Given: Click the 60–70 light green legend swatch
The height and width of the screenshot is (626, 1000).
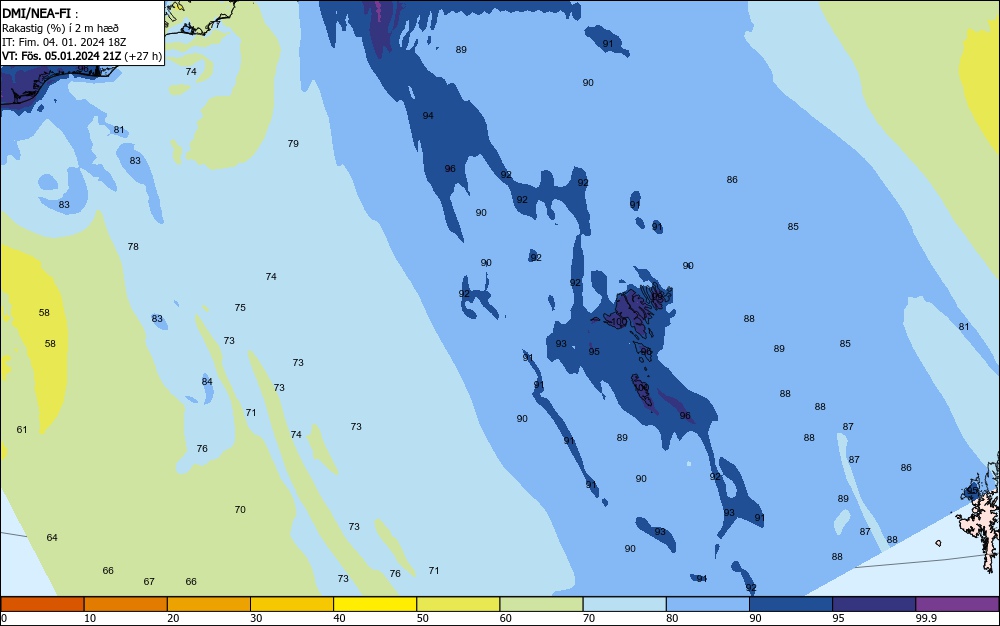Looking at the screenshot, I should [541, 604].
